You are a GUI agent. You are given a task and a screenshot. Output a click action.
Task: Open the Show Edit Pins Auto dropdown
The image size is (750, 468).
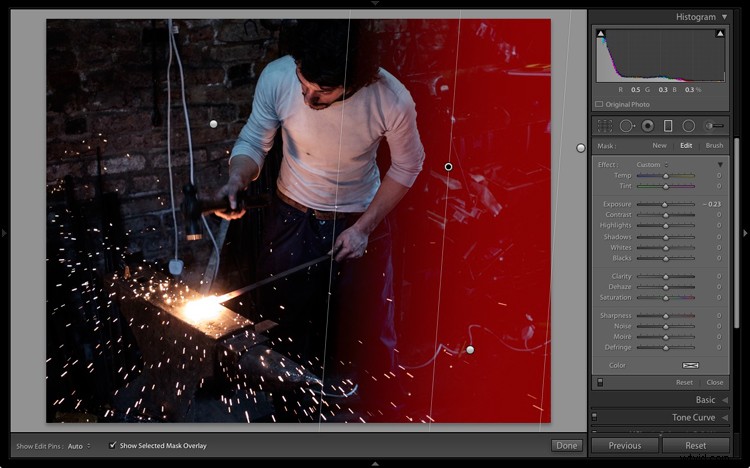[79, 446]
